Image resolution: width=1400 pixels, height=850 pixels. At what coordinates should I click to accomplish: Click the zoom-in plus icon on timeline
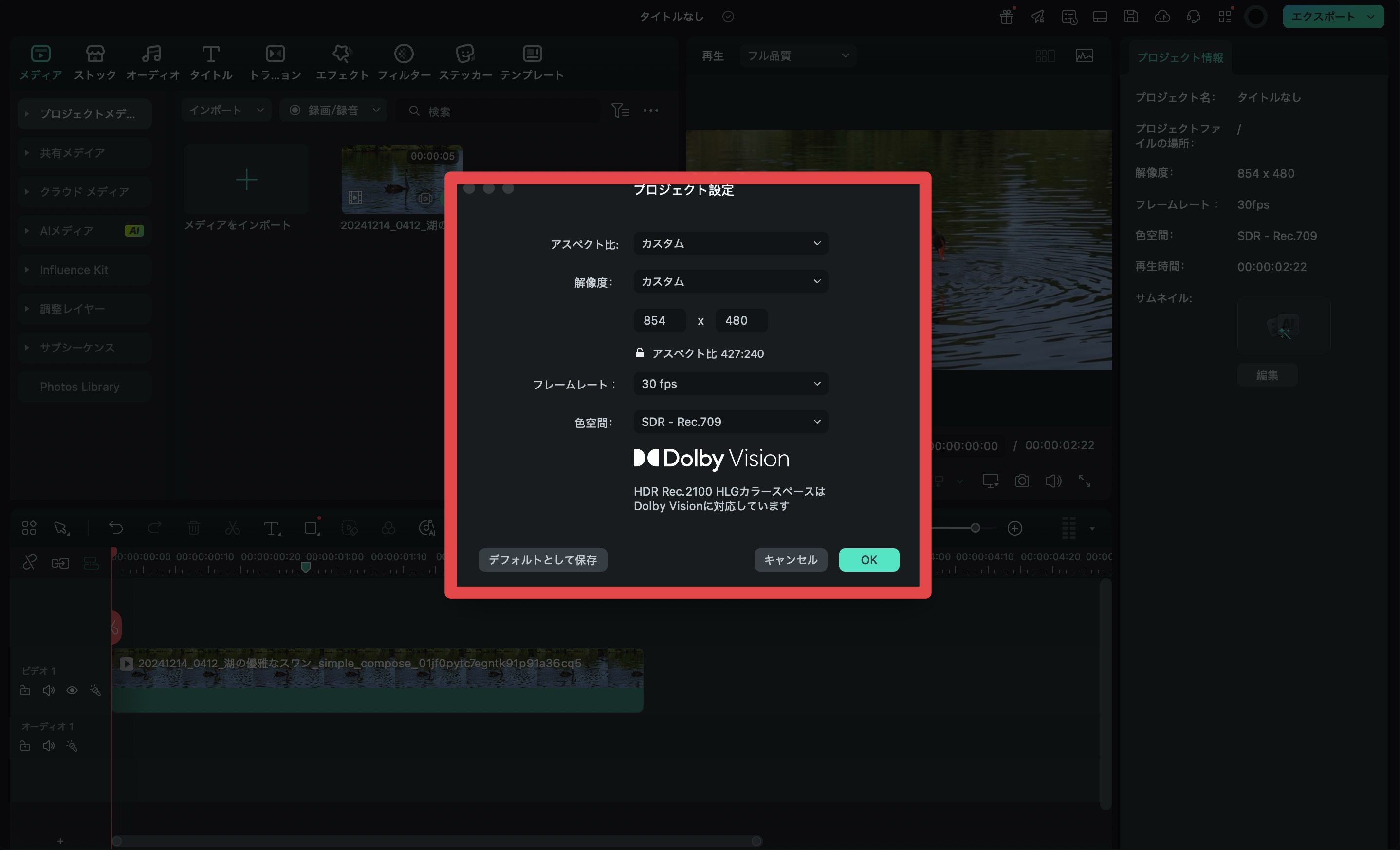(x=1015, y=528)
